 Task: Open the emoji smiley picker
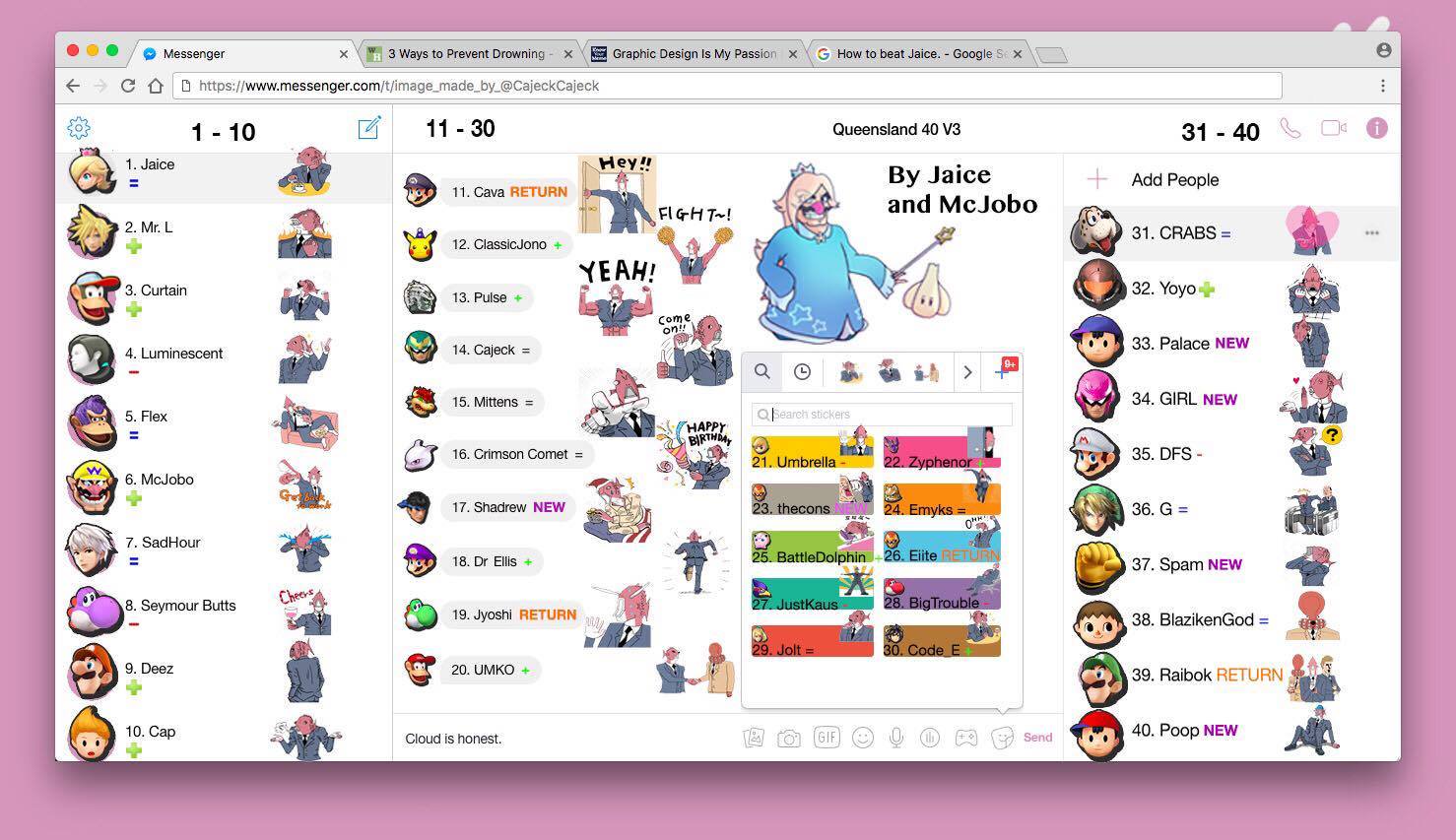(863, 738)
